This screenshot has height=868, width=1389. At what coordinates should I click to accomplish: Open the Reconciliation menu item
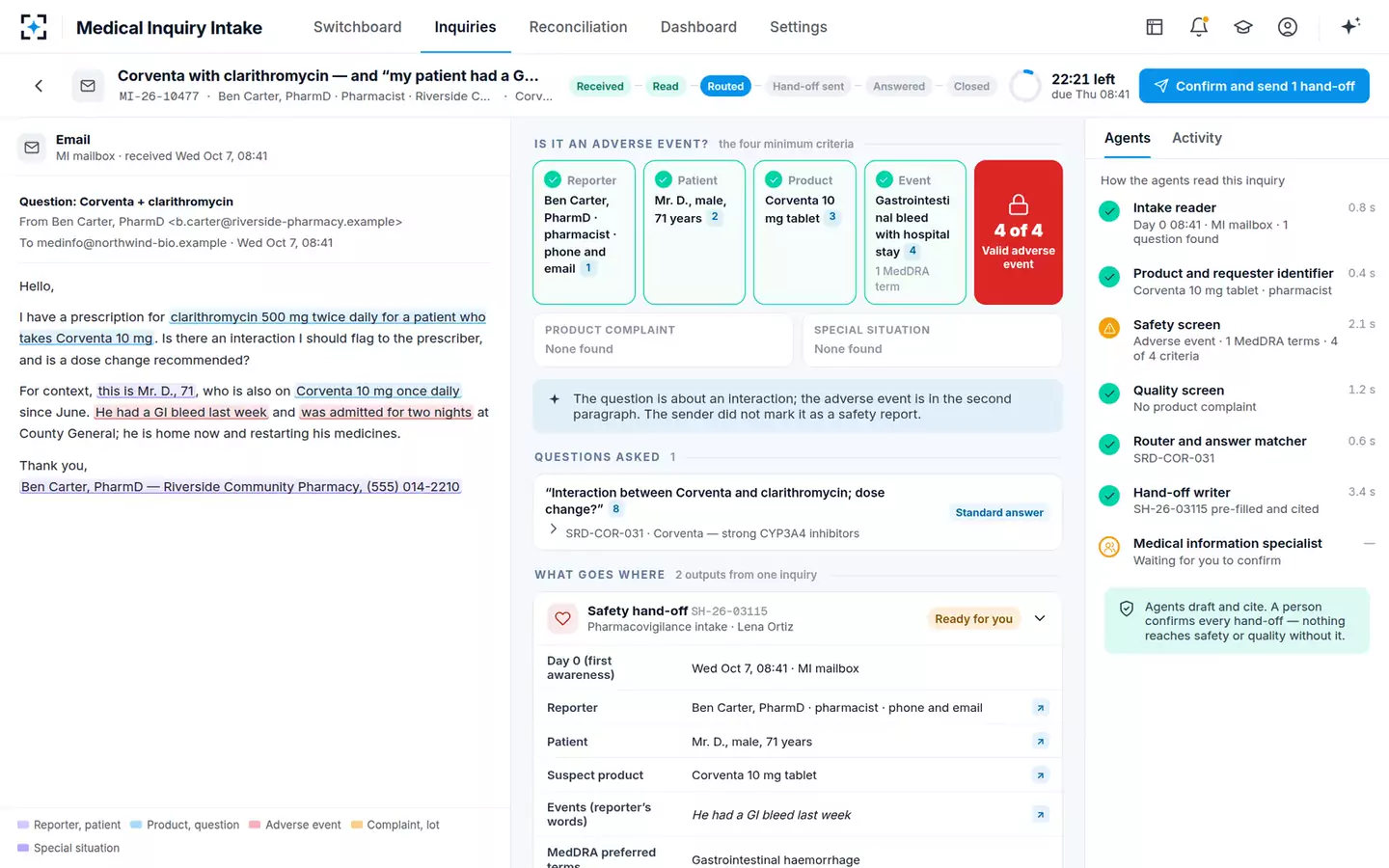[x=578, y=27]
